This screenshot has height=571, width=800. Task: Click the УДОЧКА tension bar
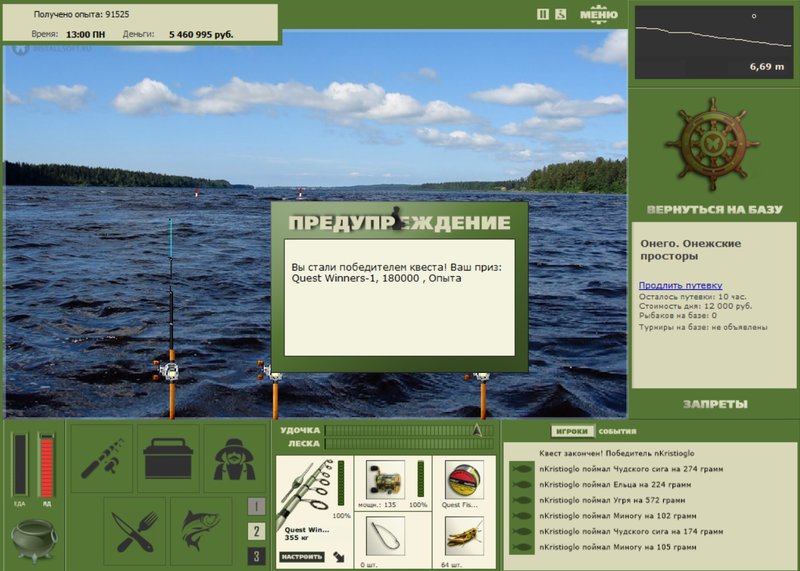(x=410, y=431)
